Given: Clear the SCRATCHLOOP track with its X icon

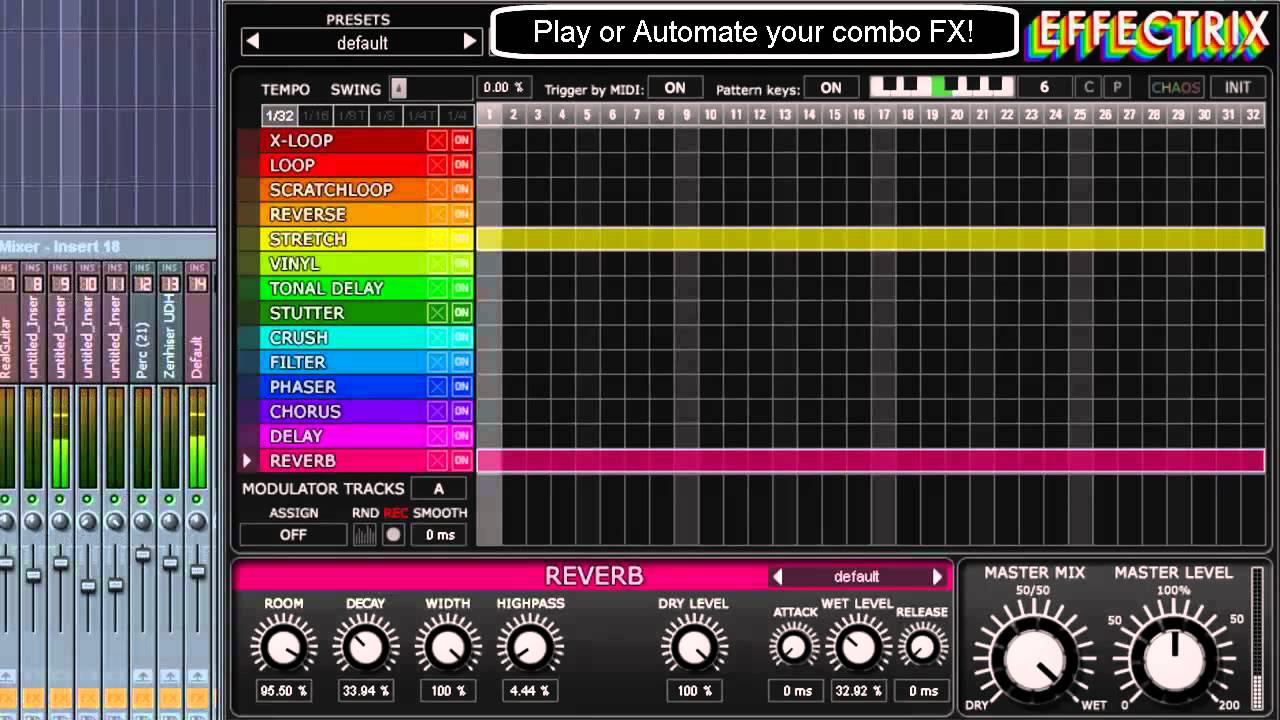Looking at the screenshot, I should [437, 190].
